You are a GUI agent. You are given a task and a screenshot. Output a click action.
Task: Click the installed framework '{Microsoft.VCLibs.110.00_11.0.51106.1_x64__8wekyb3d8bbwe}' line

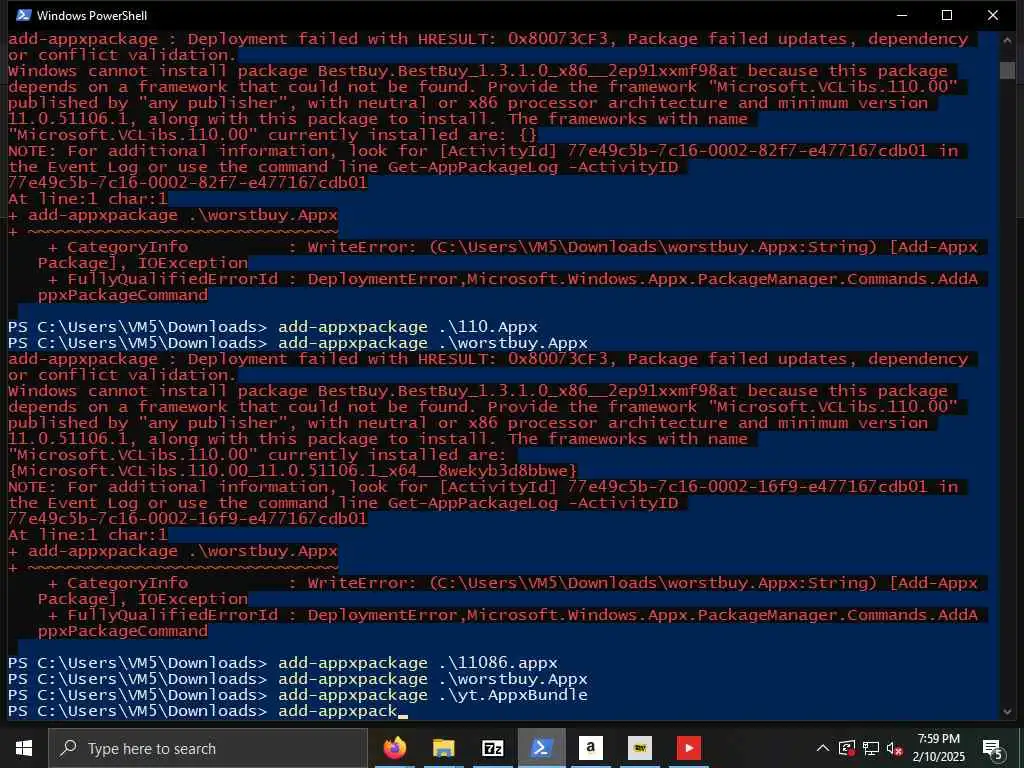point(293,471)
